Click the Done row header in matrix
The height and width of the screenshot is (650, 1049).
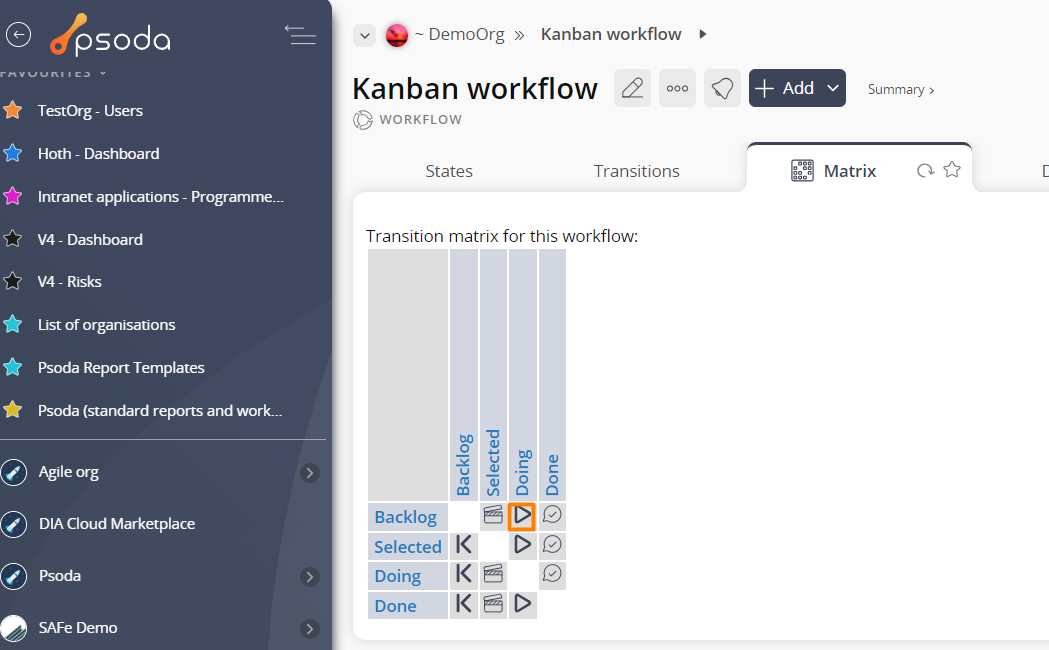[395, 606]
